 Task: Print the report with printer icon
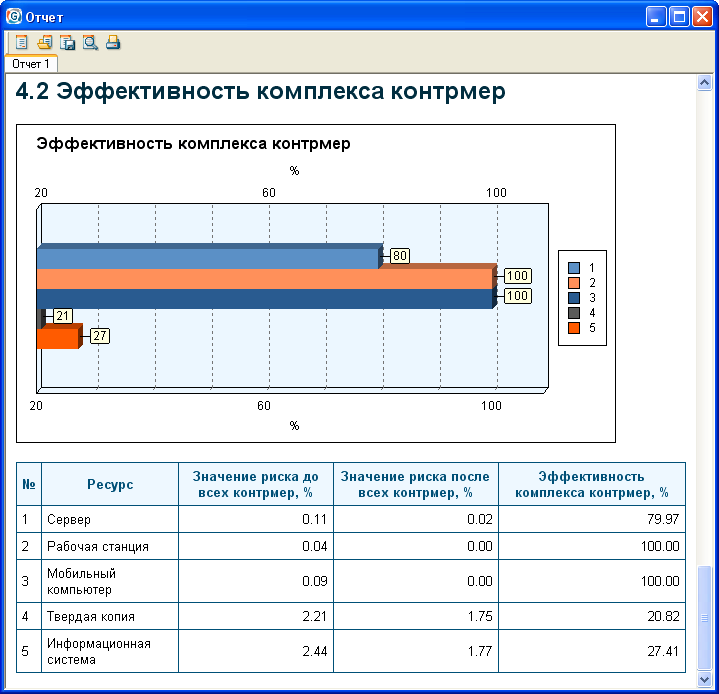[x=113, y=43]
